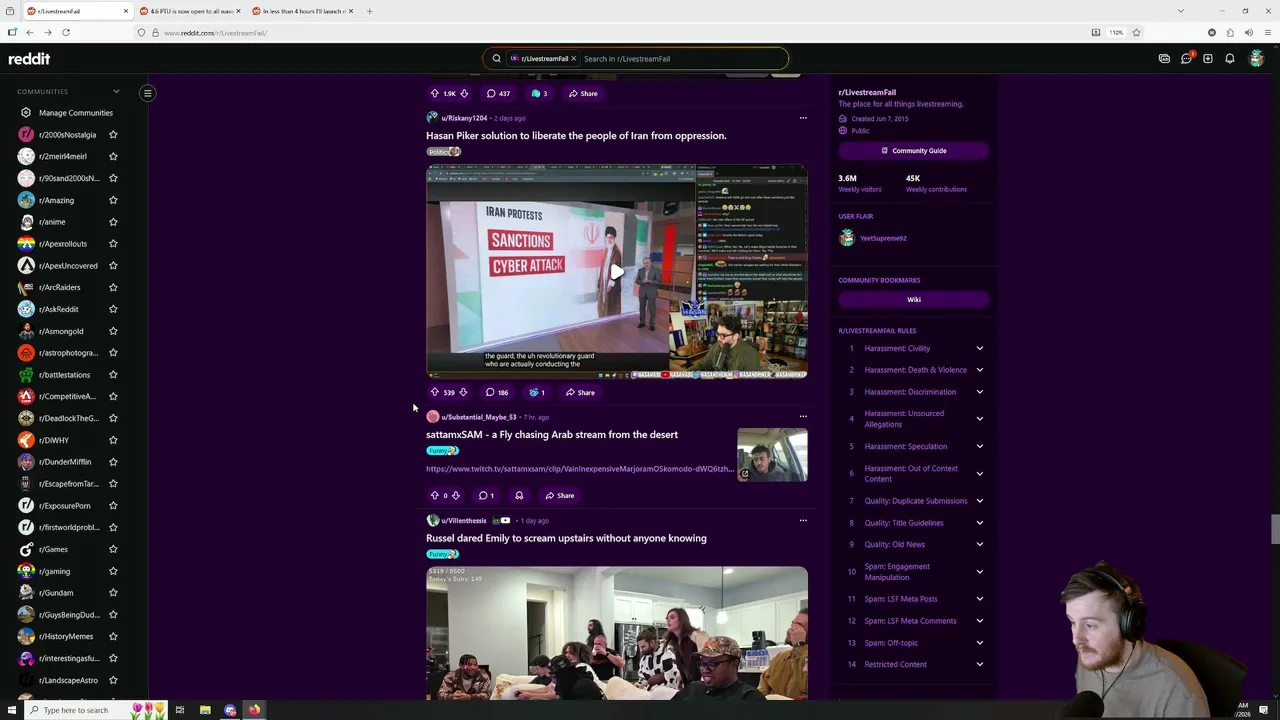Expand rule 12 Spam: LSF Meta Comments
Screen dimensions: 1280x720
coord(979,621)
